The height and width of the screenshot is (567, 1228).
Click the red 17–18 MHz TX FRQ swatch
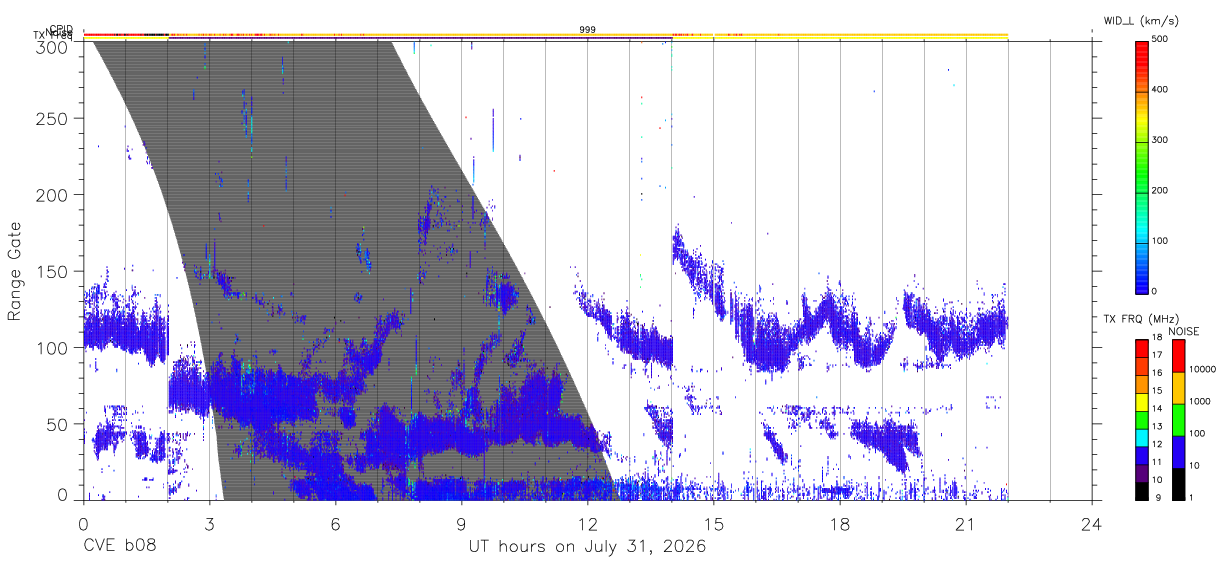pos(1141,348)
